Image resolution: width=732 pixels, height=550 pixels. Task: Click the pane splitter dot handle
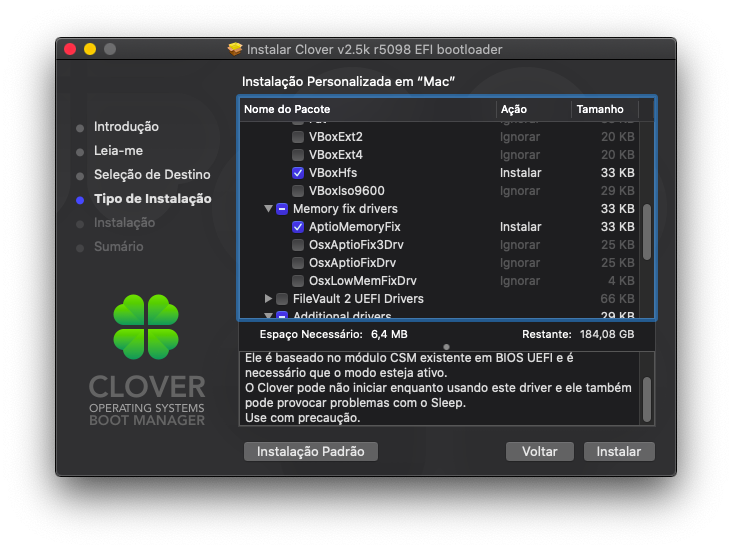[x=447, y=347]
